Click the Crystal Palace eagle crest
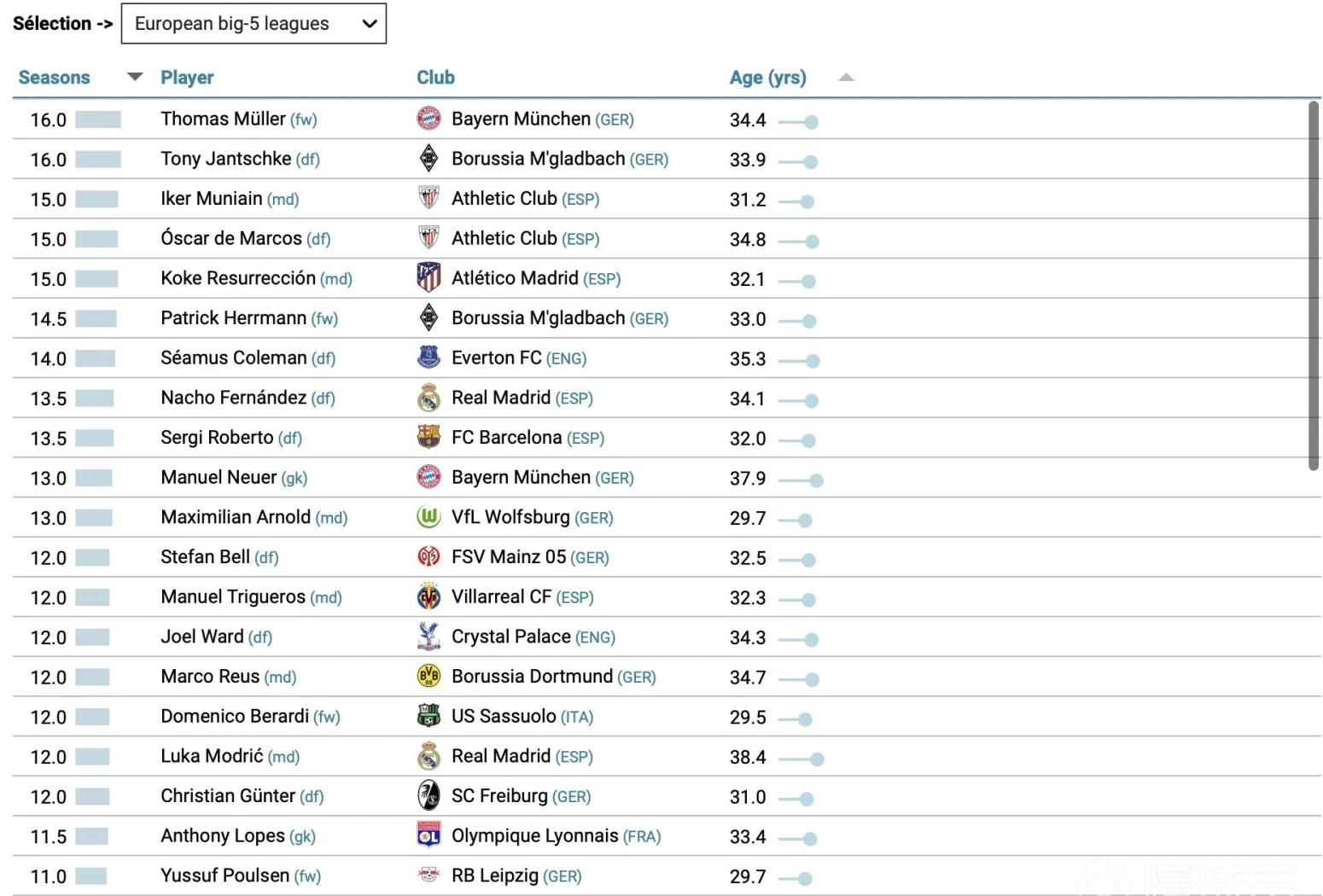The image size is (1323, 896). (428, 637)
